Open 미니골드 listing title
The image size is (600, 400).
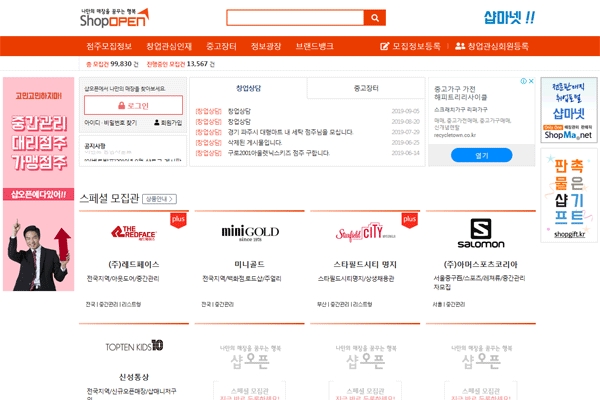[249, 264]
